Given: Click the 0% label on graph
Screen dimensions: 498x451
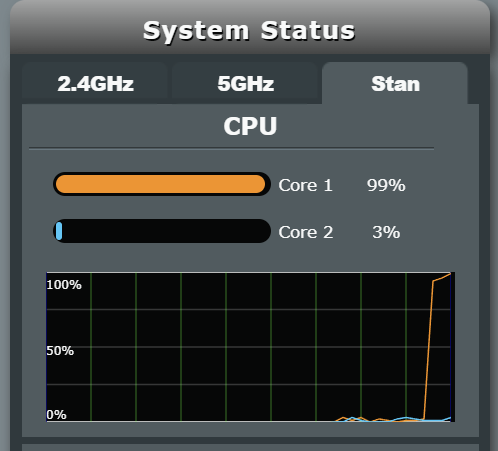Looking at the screenshot, I should tap(56, 415).
